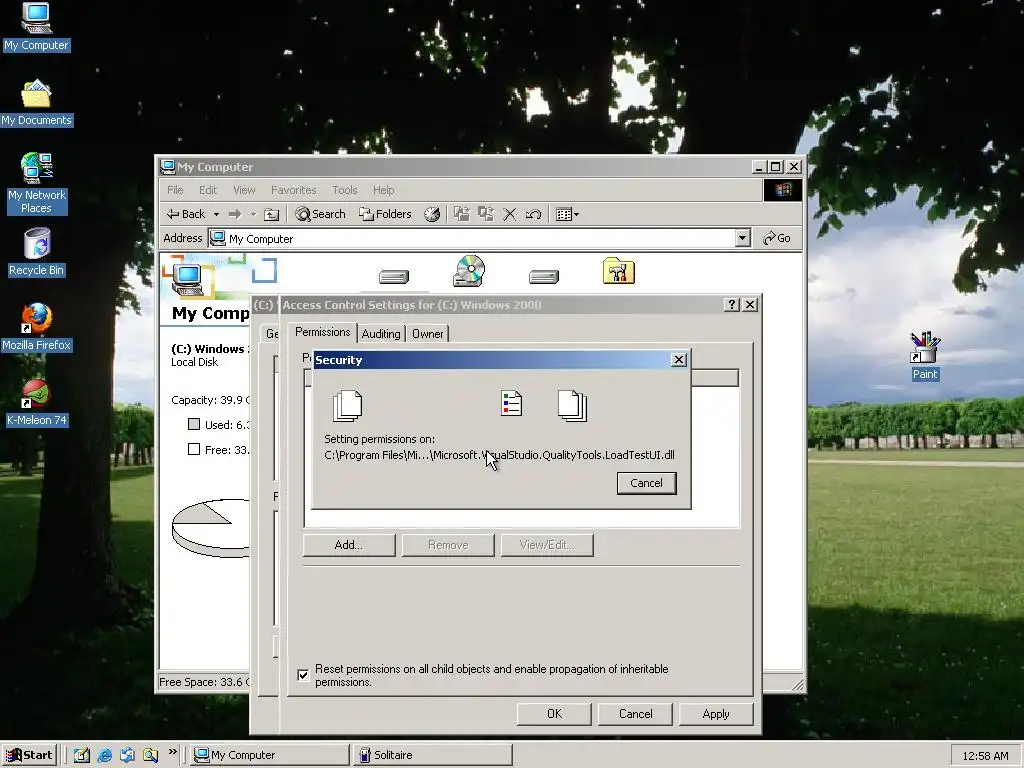Click the search folder quick launch icon
The width and height of the screenshot is (1024, 768).
[150, 755]
